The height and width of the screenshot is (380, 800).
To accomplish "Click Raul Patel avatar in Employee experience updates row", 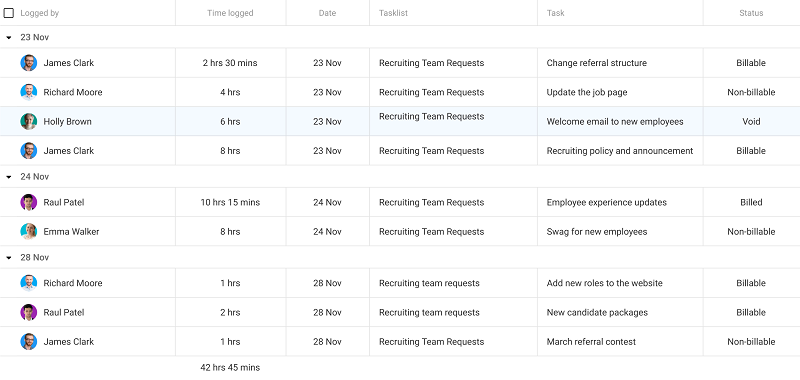I will pos(29,202).
